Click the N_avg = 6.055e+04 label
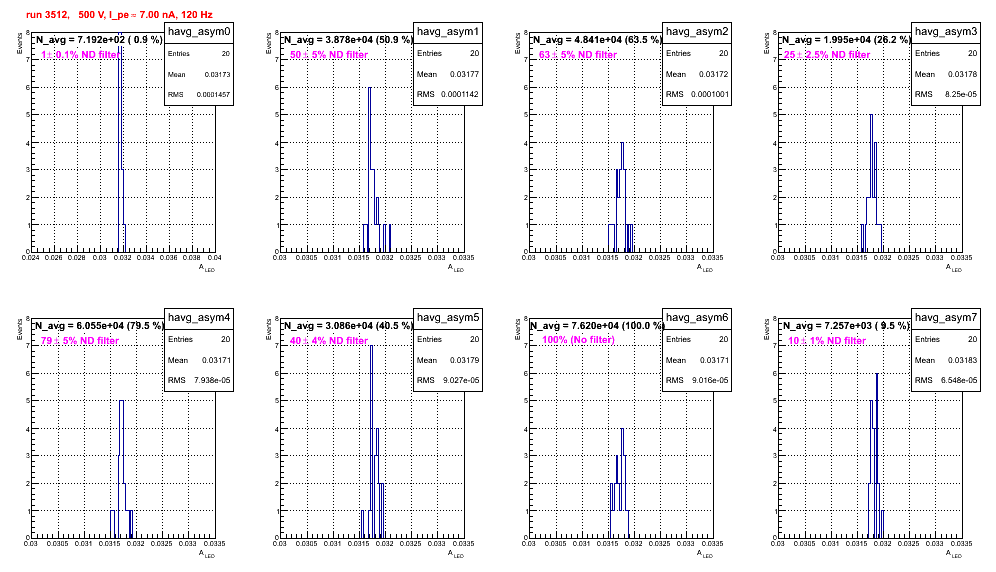 tap(99, 326)
